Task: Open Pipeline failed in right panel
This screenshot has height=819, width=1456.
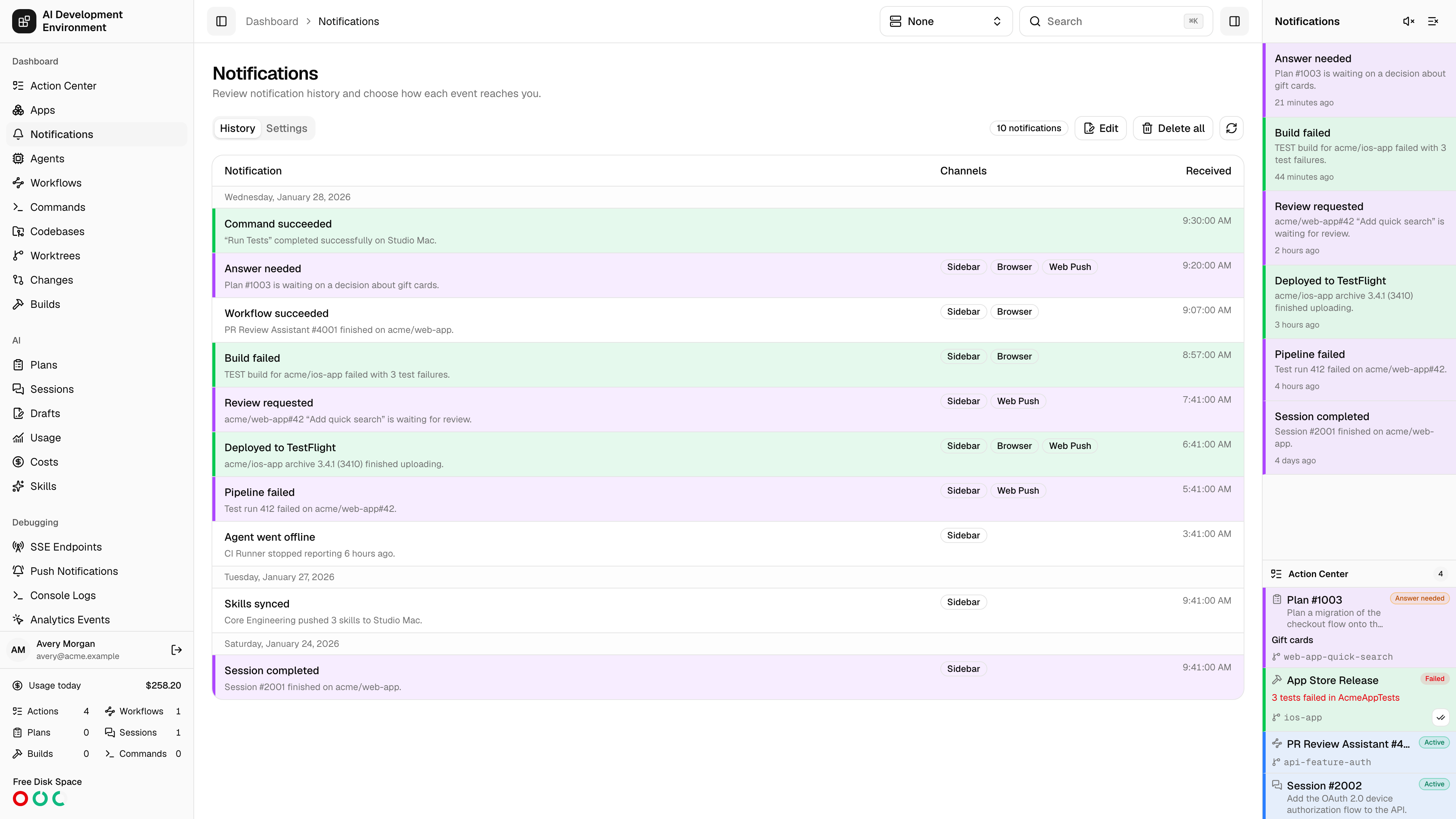Action: tap(1359, 370)
